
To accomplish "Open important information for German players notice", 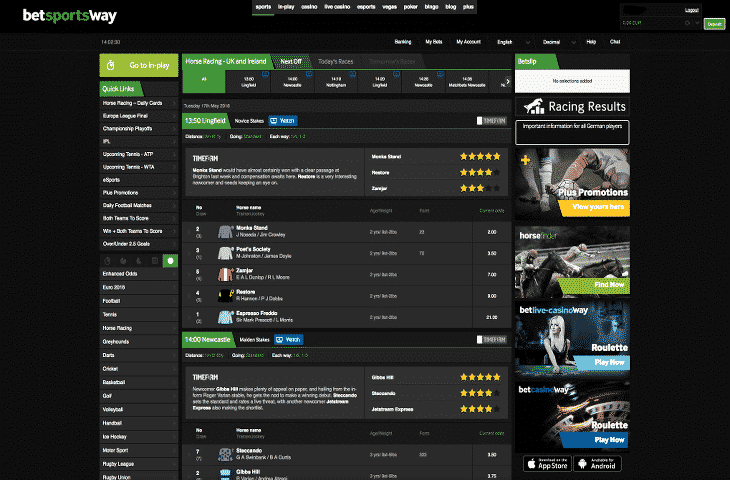I will coord(572,132).
